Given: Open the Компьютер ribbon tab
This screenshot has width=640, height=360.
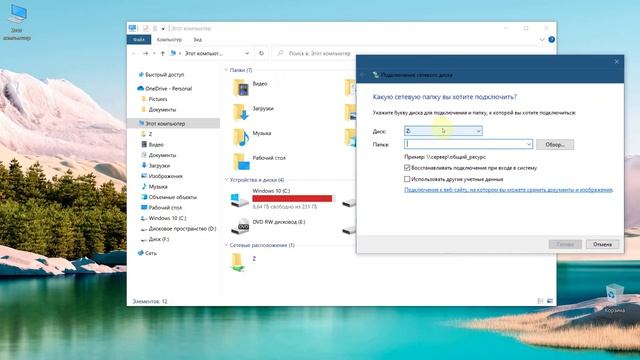Looking at the screenshot, I should point(169,40).
